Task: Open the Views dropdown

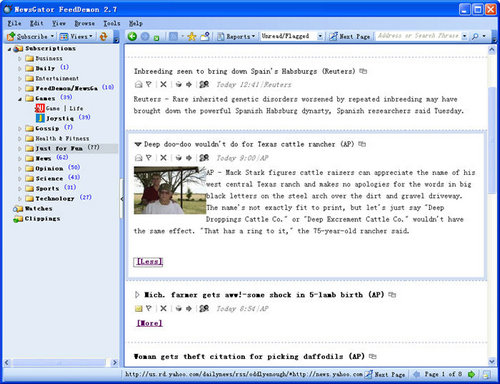Action: click(76, 36)
